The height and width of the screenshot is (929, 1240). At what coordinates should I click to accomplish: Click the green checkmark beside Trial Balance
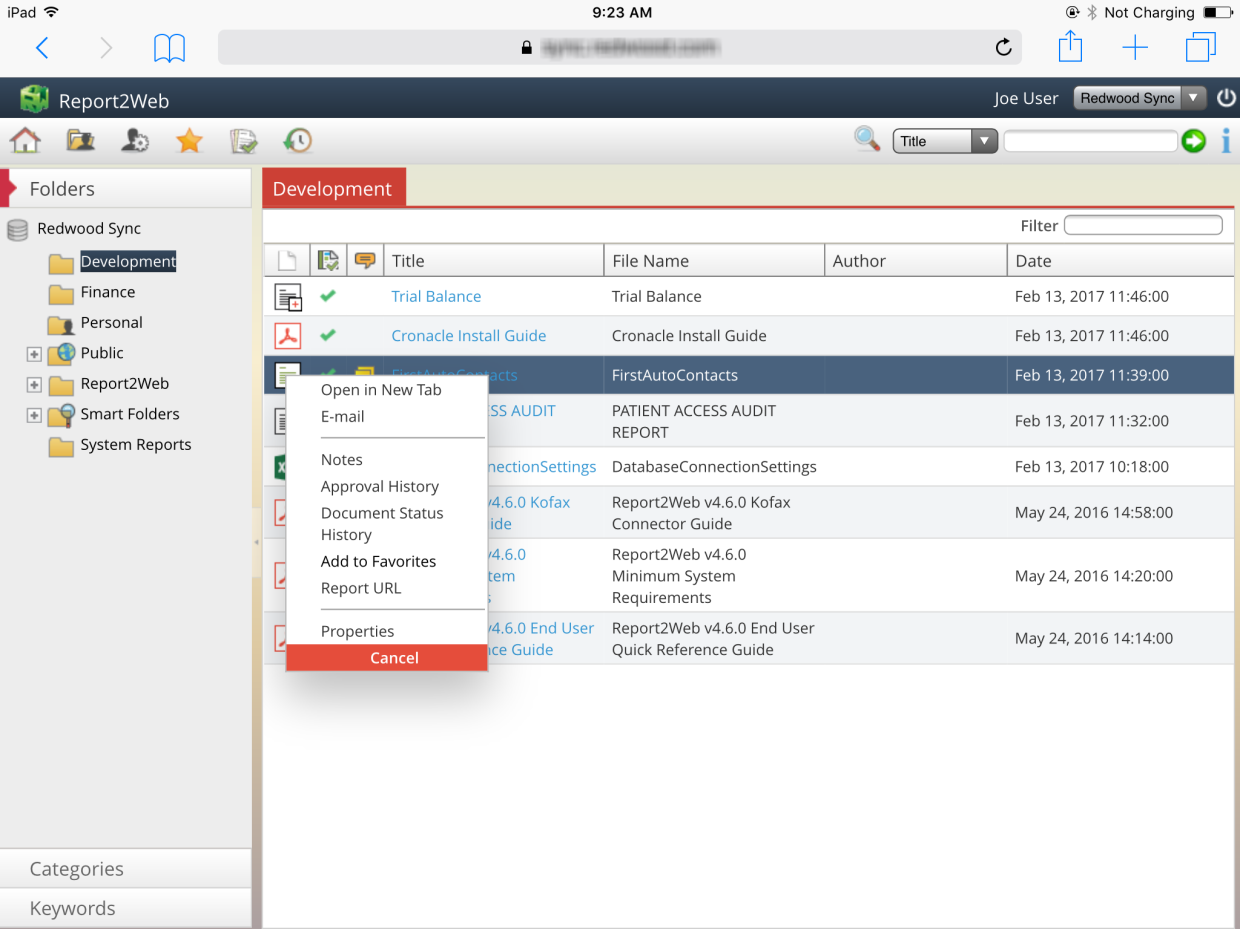[327, 297]
